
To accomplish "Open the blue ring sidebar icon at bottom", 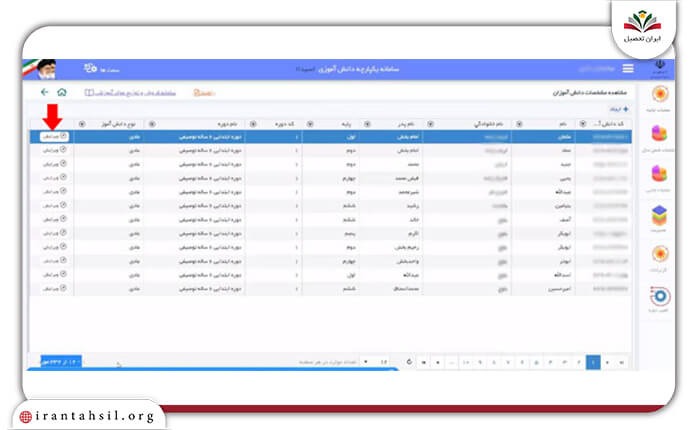I will click(x=660, y=296).
